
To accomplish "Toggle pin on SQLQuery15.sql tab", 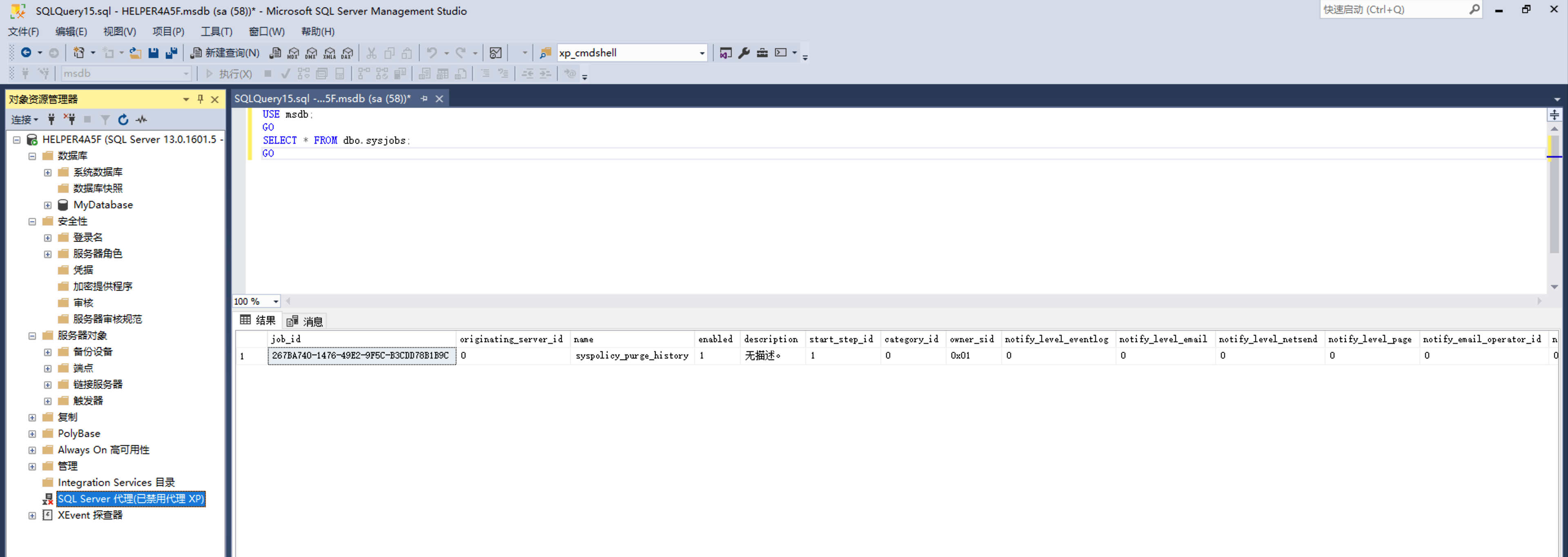I will pos(424,98).
